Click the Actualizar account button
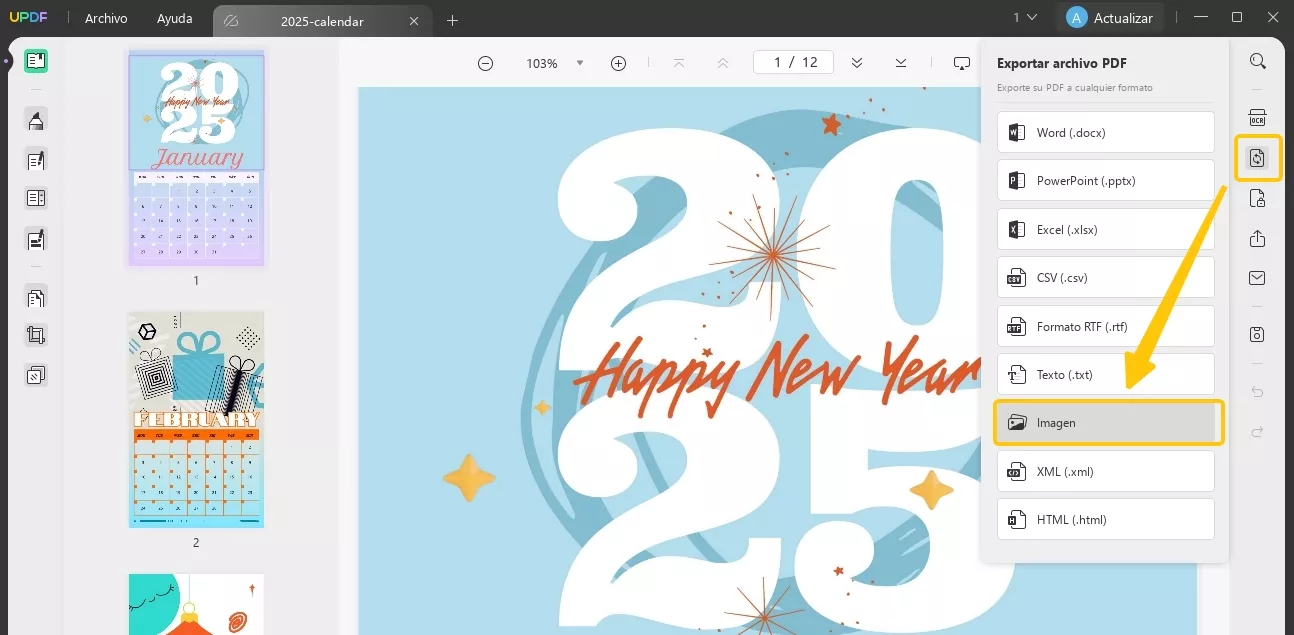 point(1109,18)
